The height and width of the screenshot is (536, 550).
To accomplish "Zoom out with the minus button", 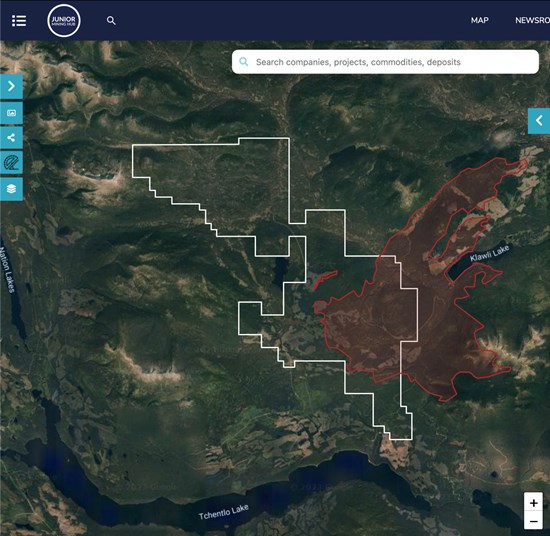I will tap(534, 521).
